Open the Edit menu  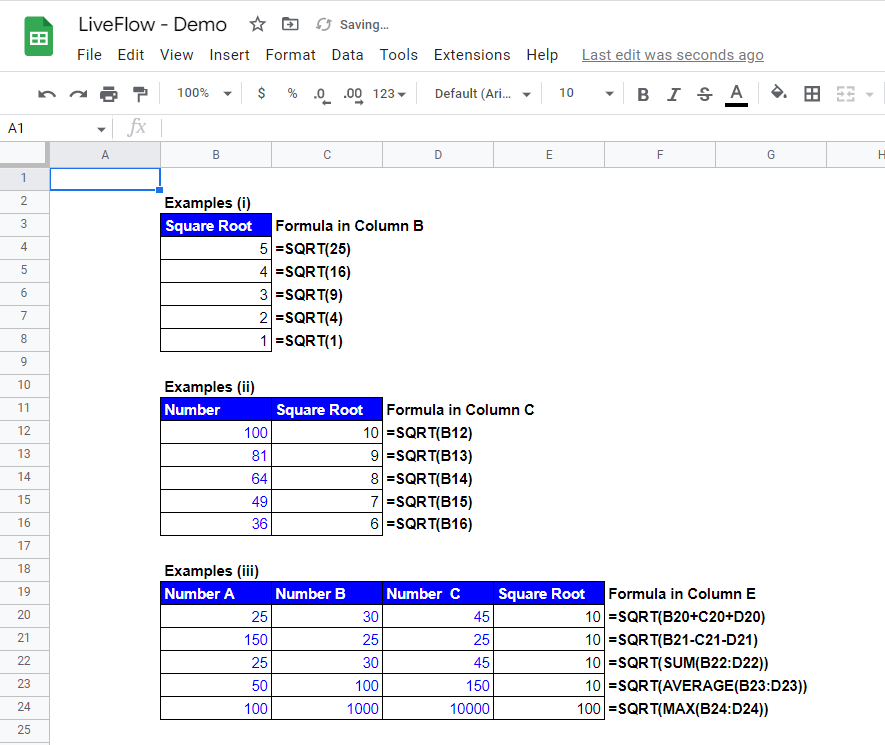click(x=130, y=55)
